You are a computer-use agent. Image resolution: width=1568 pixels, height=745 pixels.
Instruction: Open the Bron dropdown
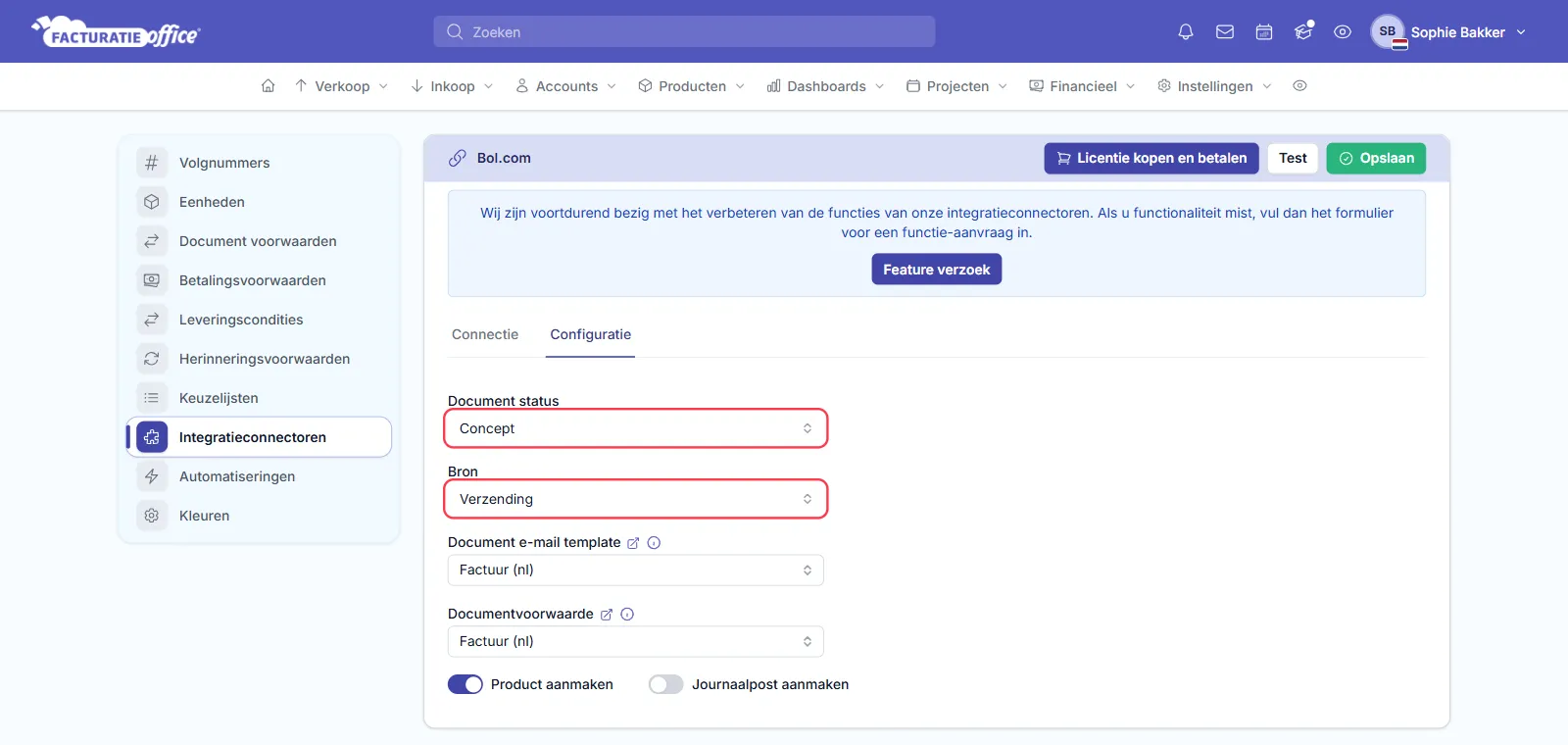[636, 499]
